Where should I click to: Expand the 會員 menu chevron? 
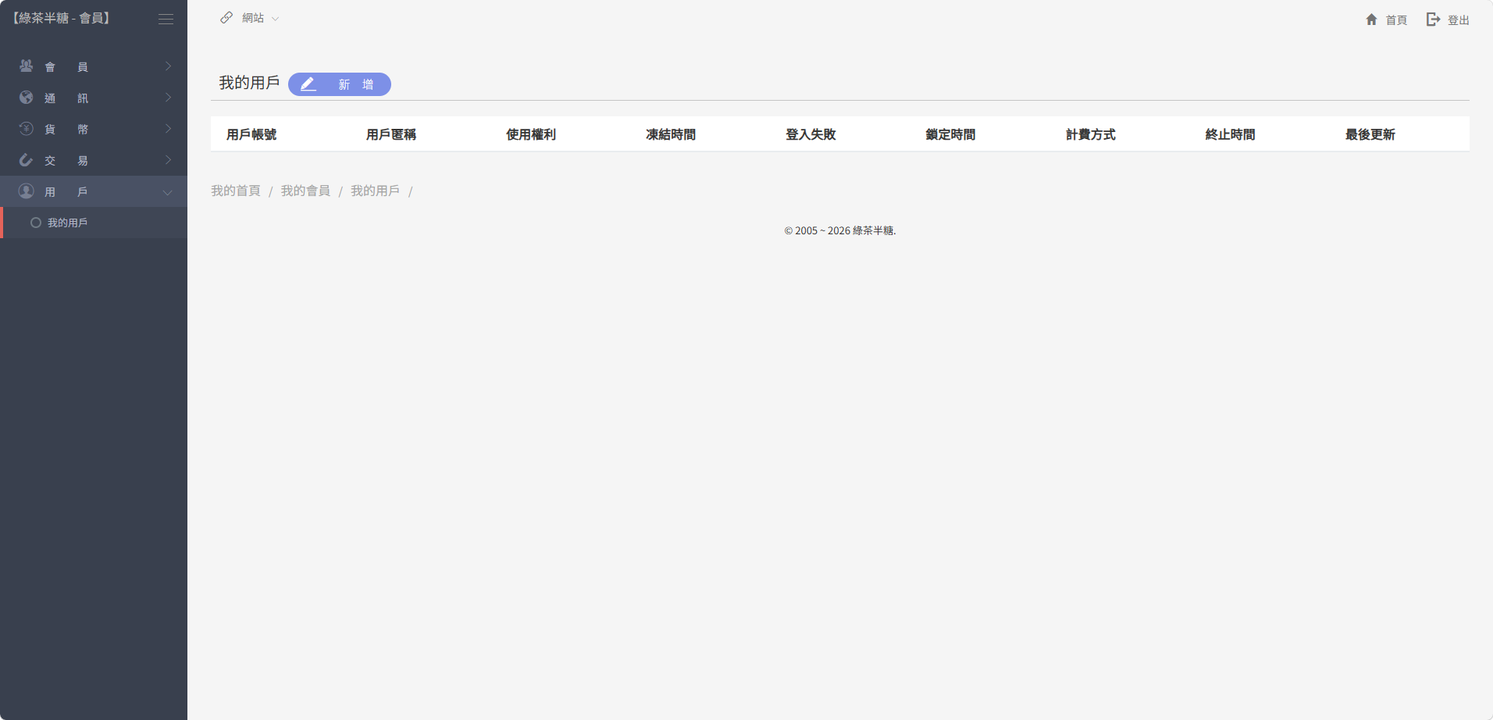coord(168,67)
